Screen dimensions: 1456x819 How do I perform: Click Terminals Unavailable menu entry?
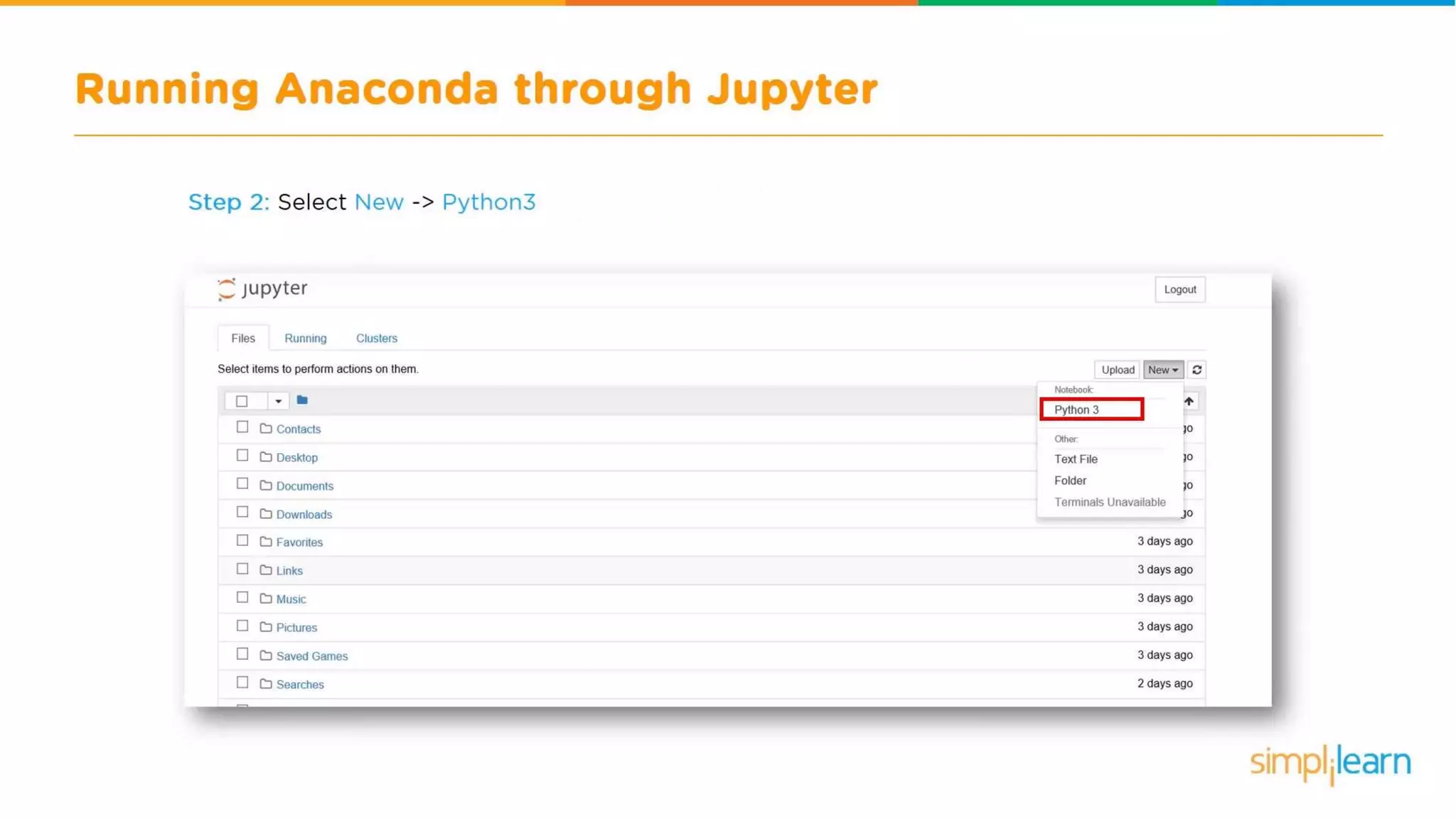pyautogui.click(x=1110, y=502)
